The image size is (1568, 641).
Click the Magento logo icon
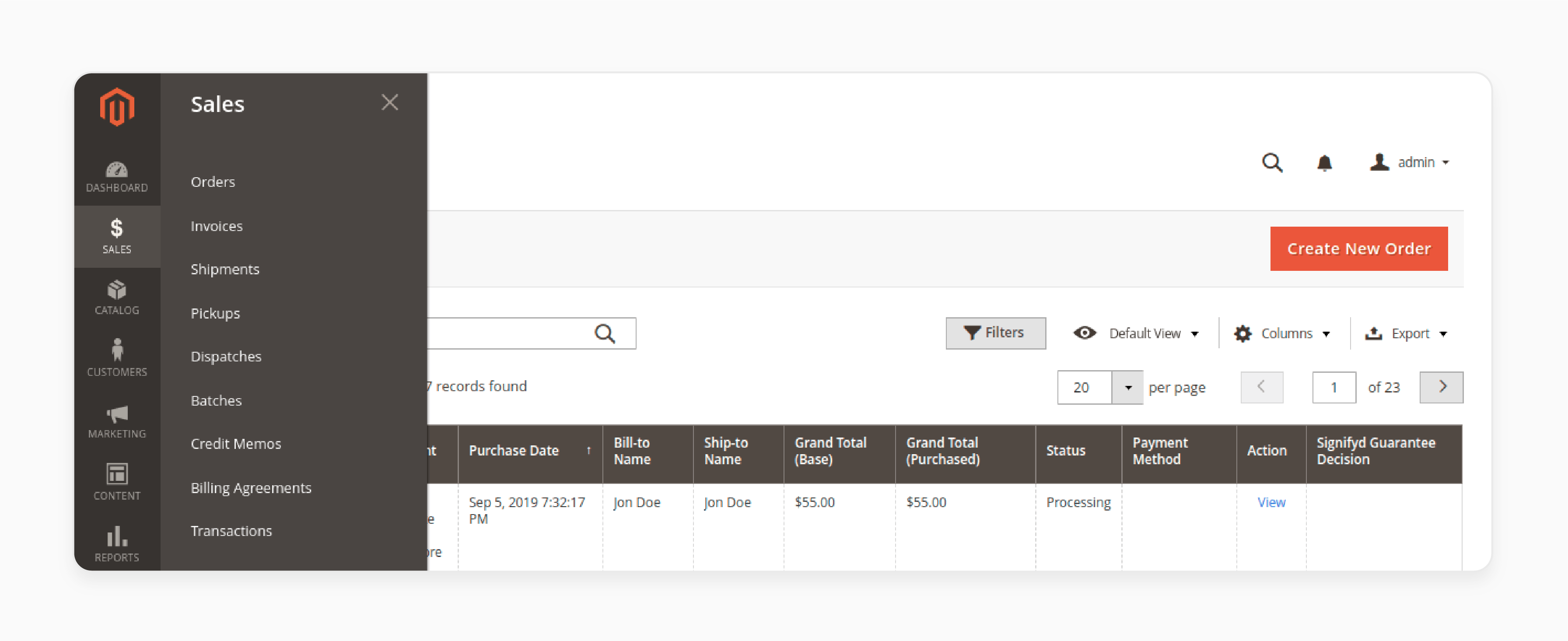[117, 106]
